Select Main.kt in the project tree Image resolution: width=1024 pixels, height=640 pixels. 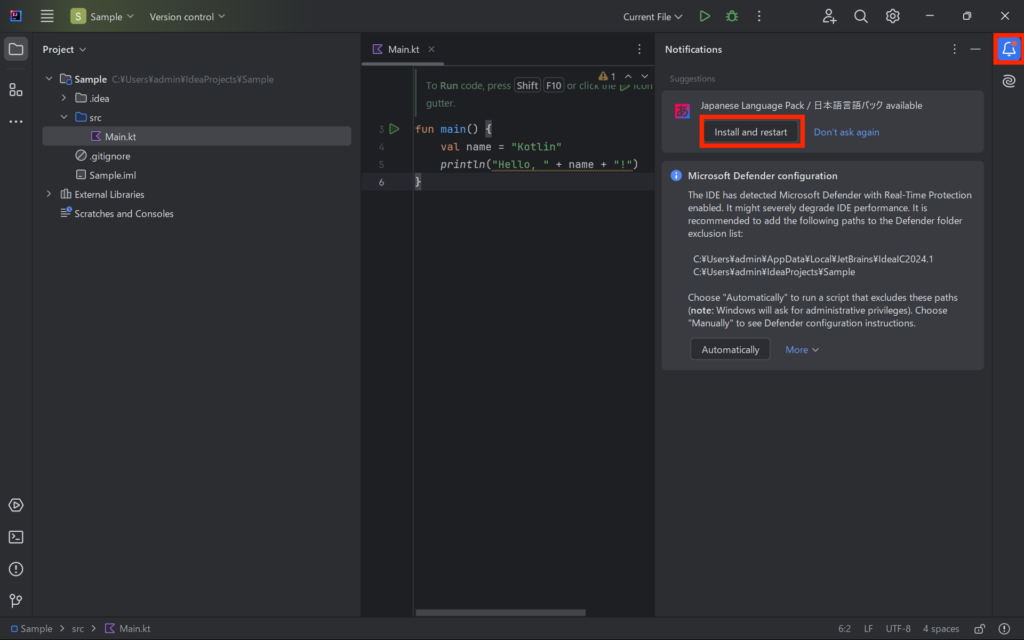coord(197,136)
